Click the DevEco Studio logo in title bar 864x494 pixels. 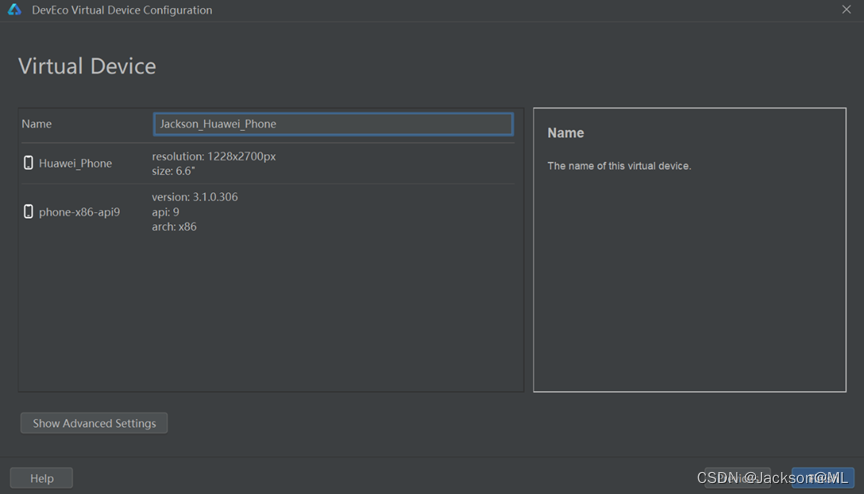pos(14,9)
